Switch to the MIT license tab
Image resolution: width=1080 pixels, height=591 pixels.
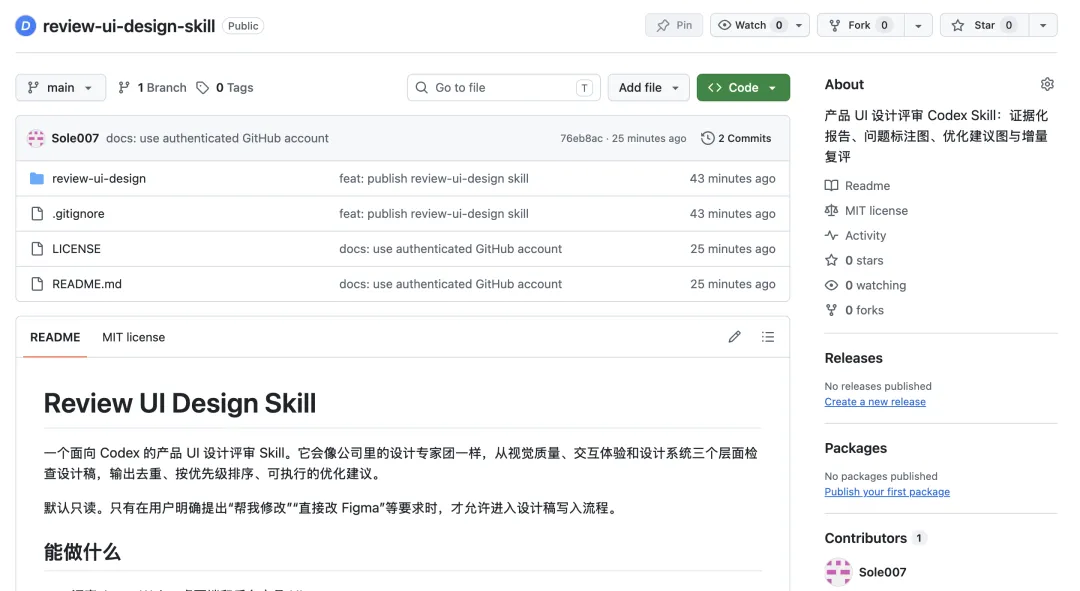(x=134, y=337)
